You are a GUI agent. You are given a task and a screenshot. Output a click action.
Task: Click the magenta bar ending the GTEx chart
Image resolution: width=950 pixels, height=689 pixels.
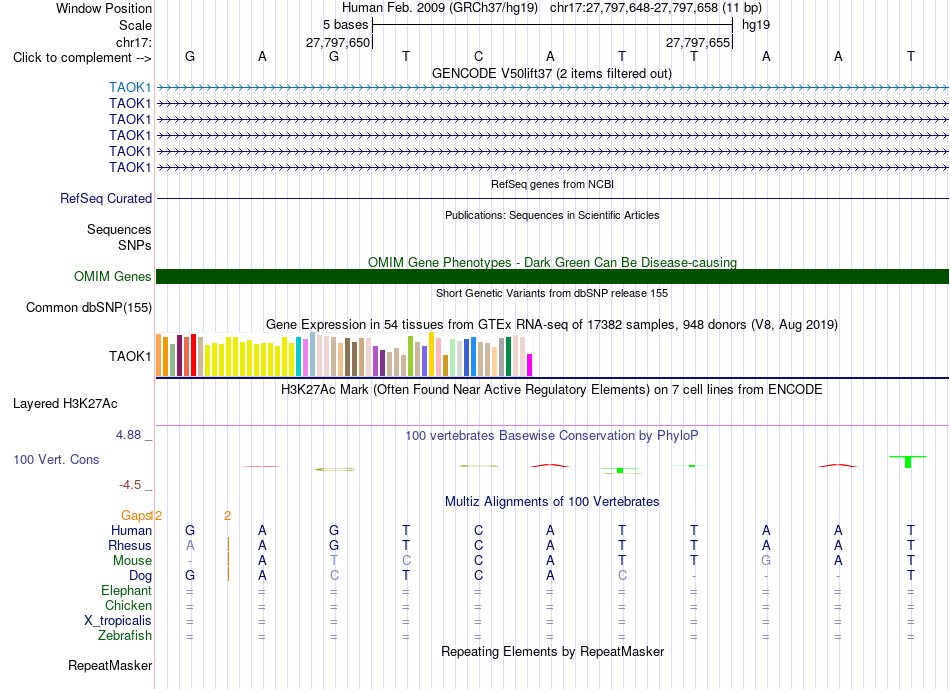point(530,365)
